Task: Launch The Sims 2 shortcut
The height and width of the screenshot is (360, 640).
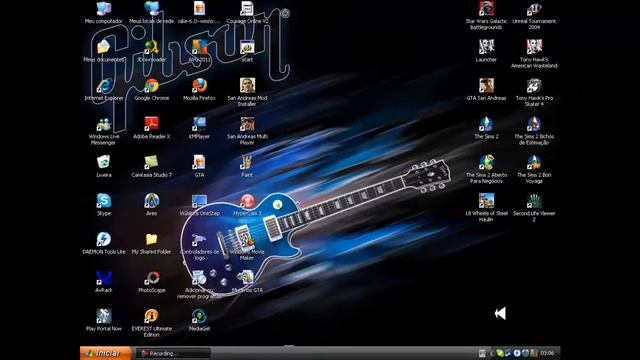Action: (x=486, y=124)
